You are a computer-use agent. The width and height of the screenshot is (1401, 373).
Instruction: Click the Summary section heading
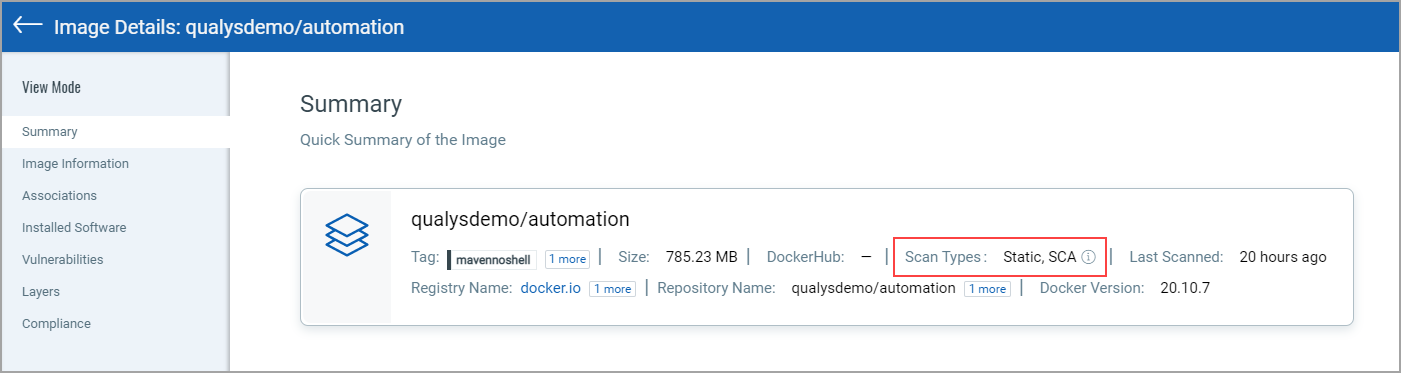[351, 103]
